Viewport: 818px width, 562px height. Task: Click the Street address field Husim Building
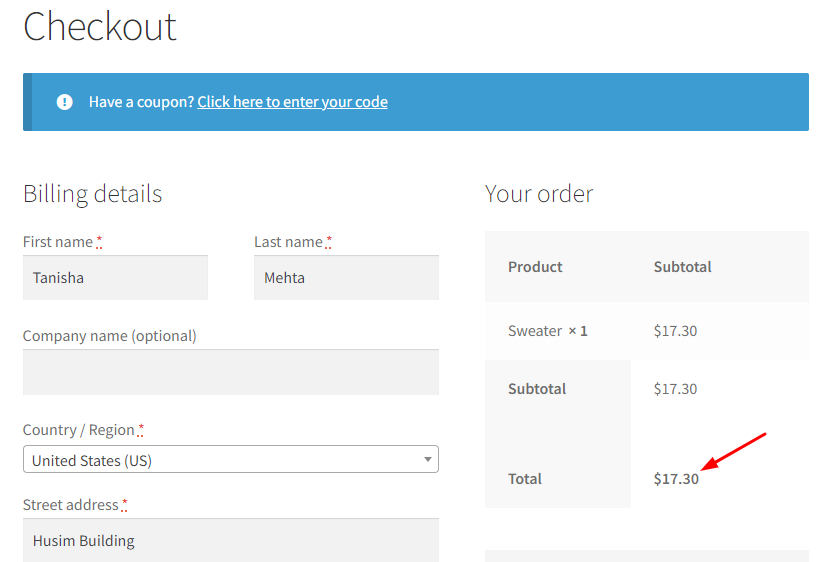[x=231, y=540]
